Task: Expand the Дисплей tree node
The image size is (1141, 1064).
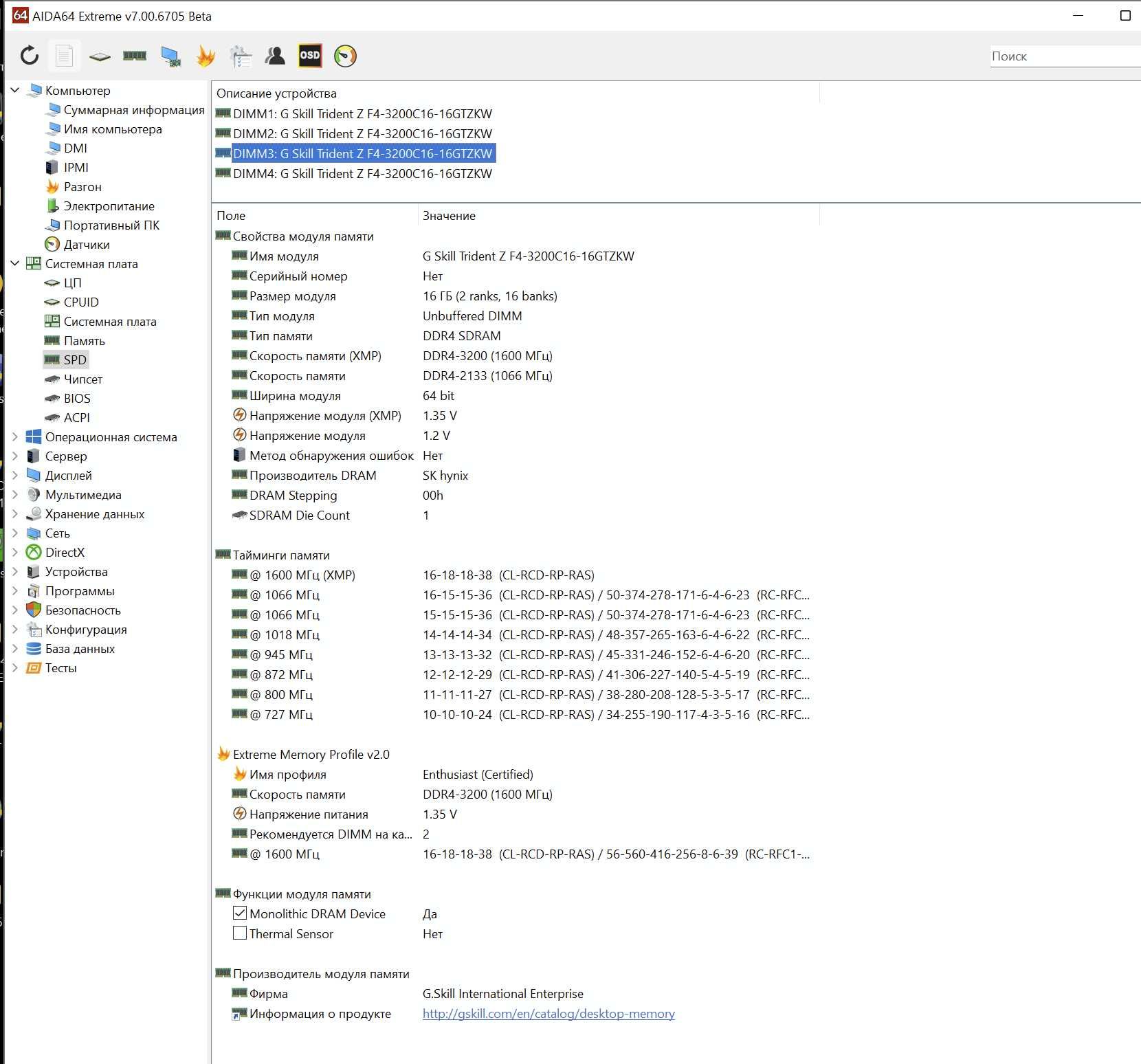Action: click(x=15, y=475)
